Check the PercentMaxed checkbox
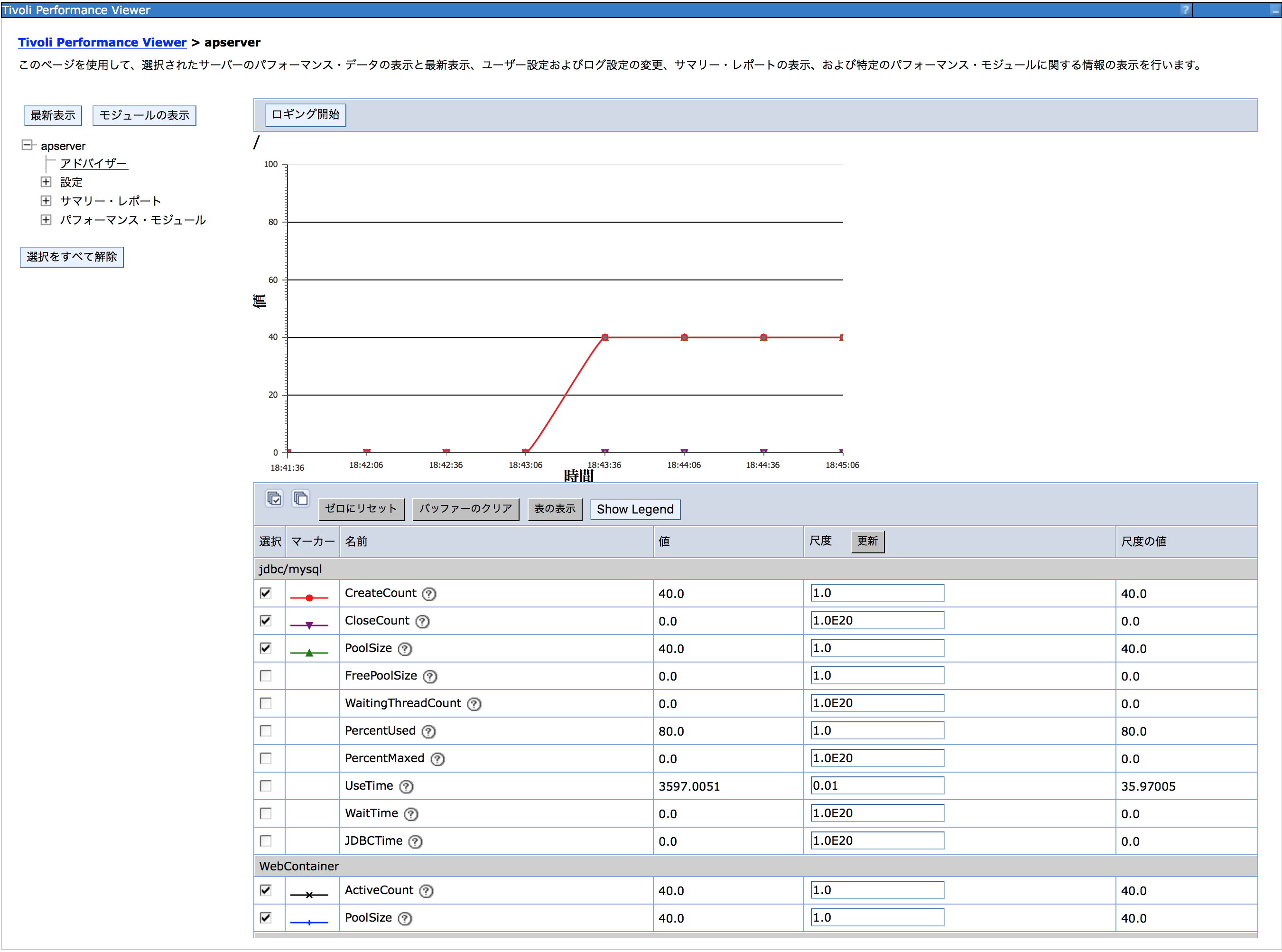This screenshot has height=952, width=1282. point(266,758)
